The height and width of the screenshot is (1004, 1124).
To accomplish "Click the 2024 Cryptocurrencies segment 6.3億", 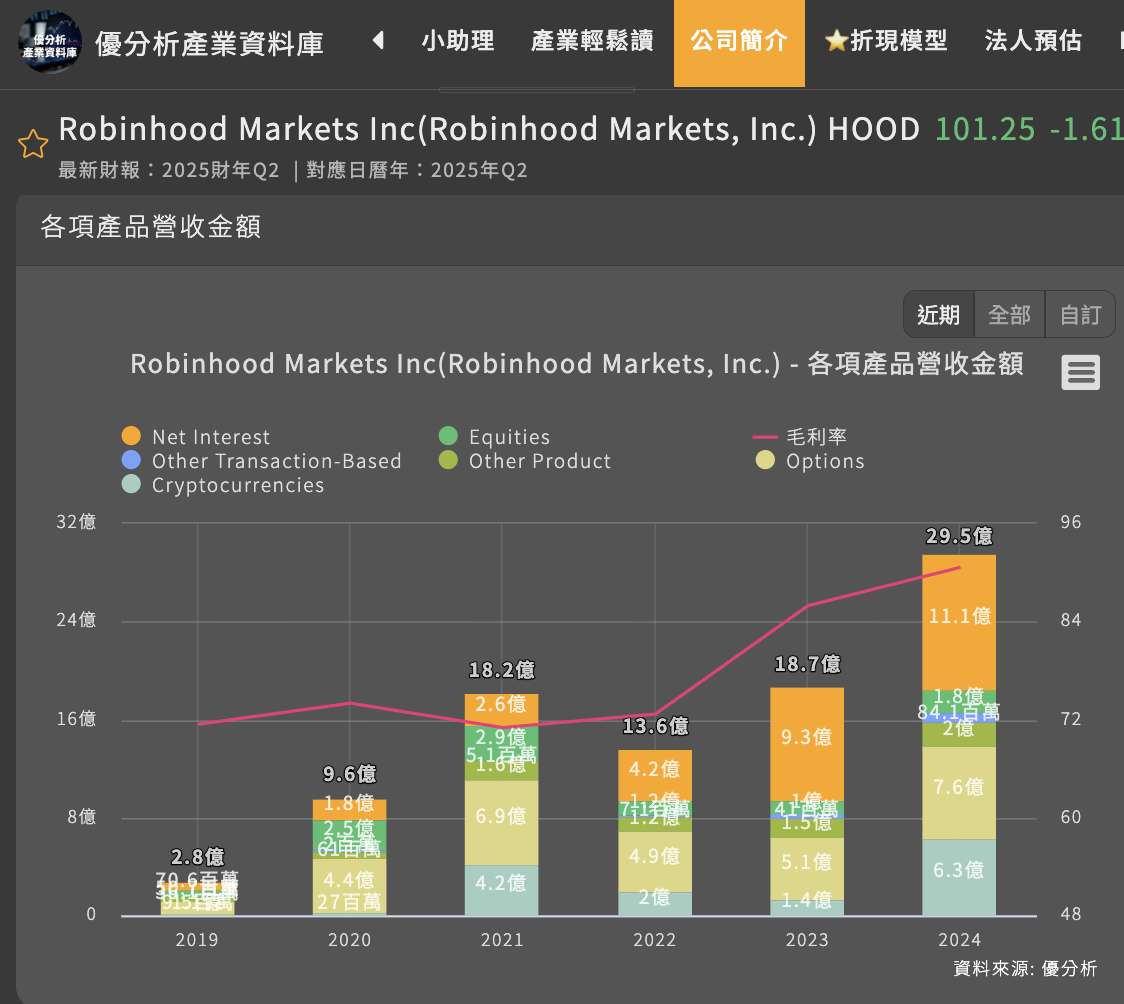I will click(x=959, y=877).
